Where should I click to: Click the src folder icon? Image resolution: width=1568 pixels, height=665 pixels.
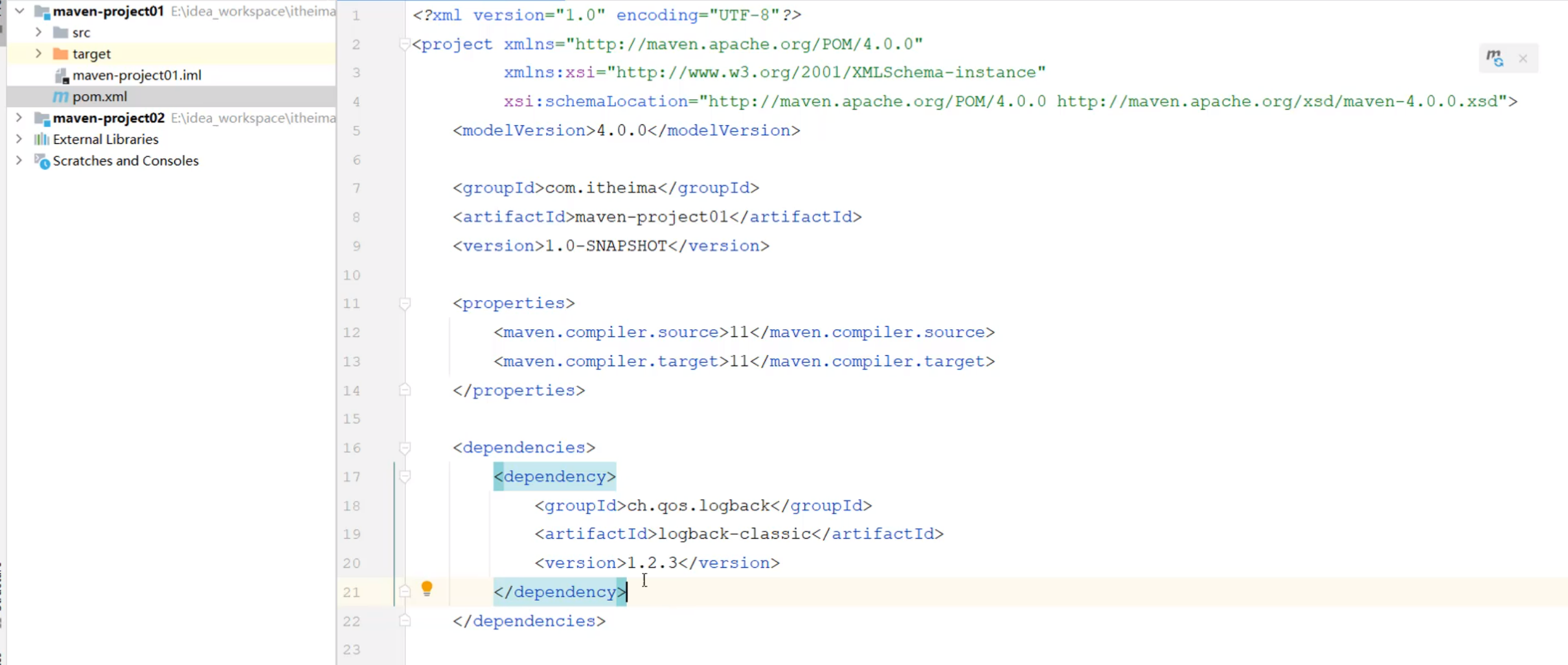tap(60, 32)
